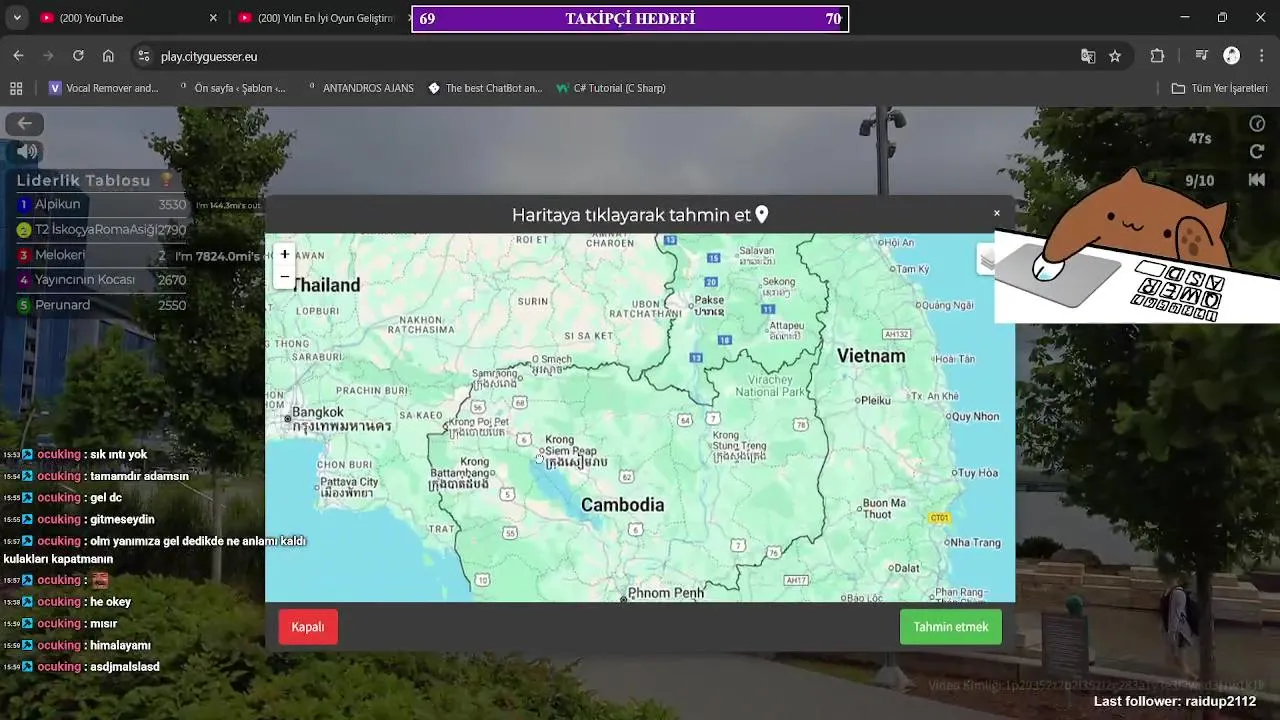Screen dimensions: 1280x720
Task: Click the 47s countdown timer
Action: (x=1200, y=139)
